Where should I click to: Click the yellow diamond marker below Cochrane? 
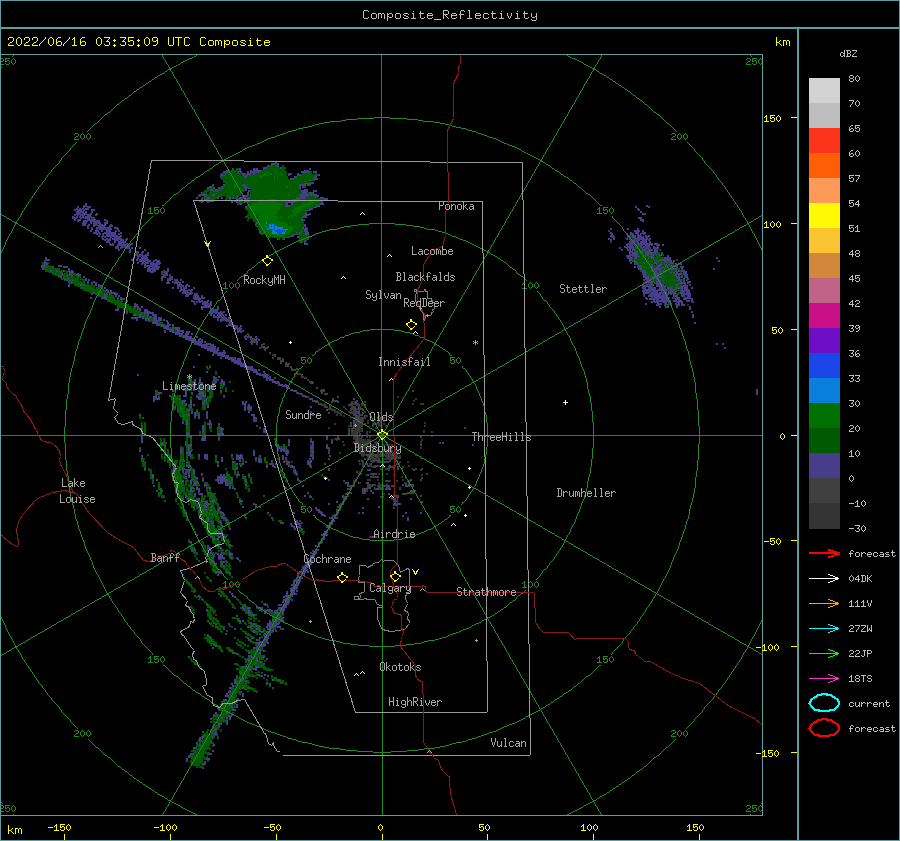(342, 577)
